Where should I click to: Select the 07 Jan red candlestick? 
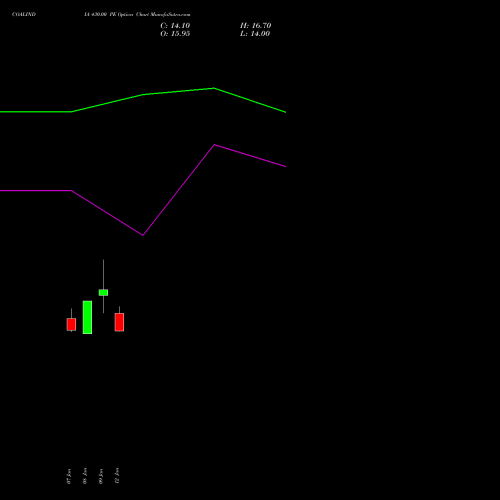pyautogui.click(x=71, y=324)
